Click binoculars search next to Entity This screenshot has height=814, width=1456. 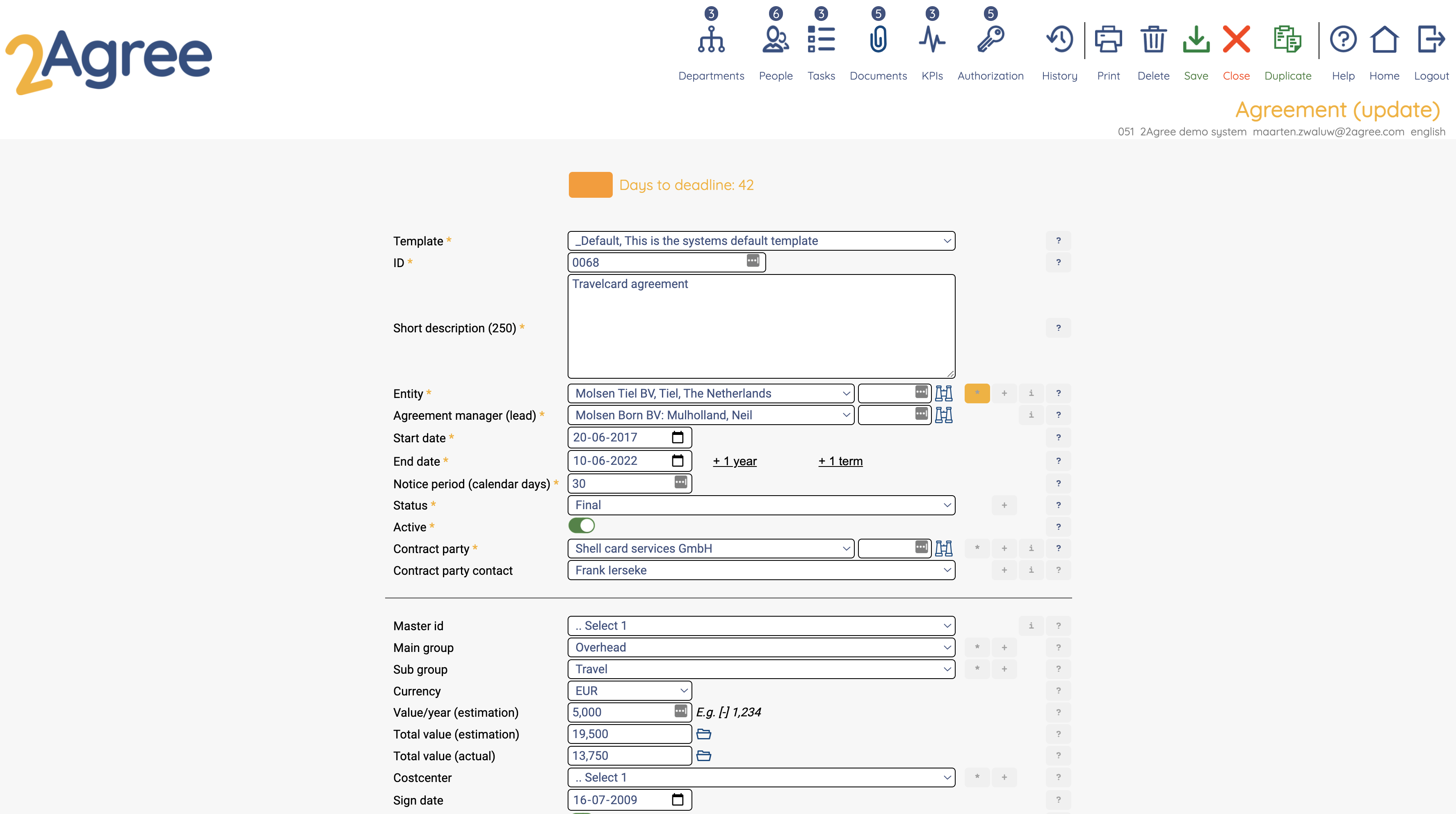click(x=943, y=393)
